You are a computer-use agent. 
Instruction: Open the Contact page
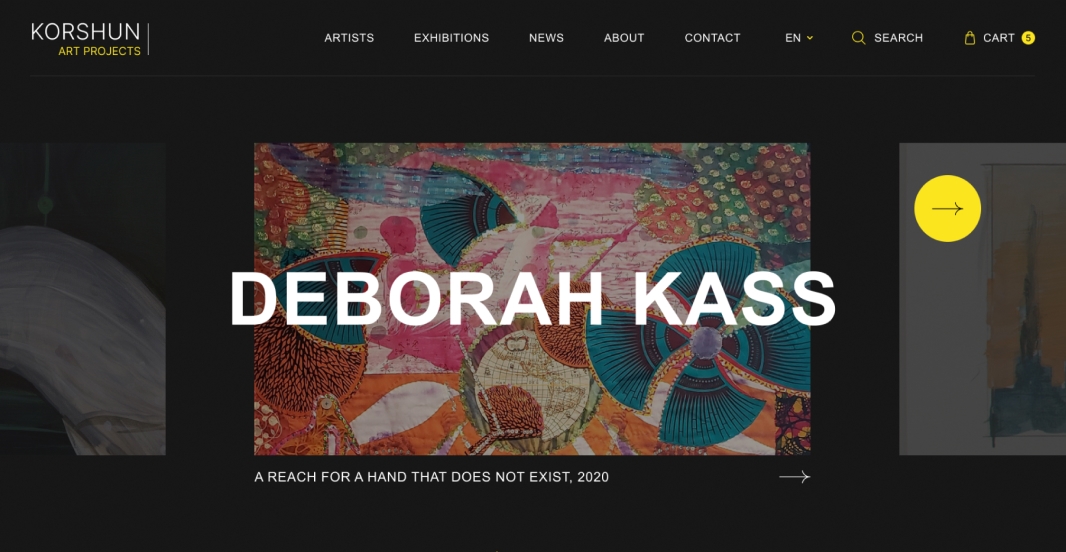point(712,38)
